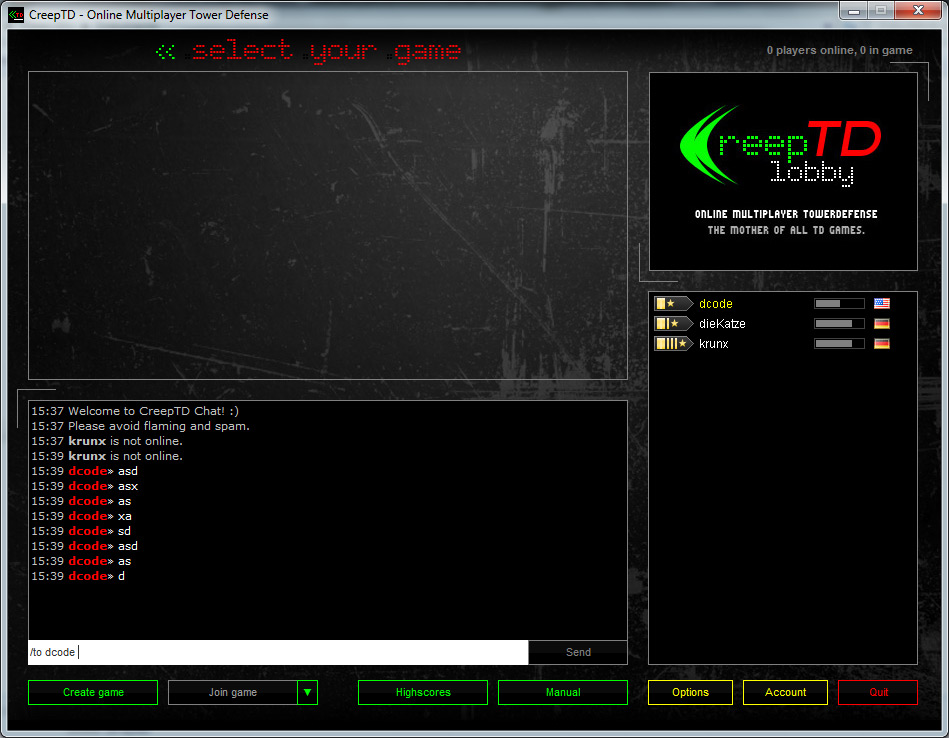This screenshot has height=738, width=949.
Task: Close the CreepTD window
Action: (918, 10)
